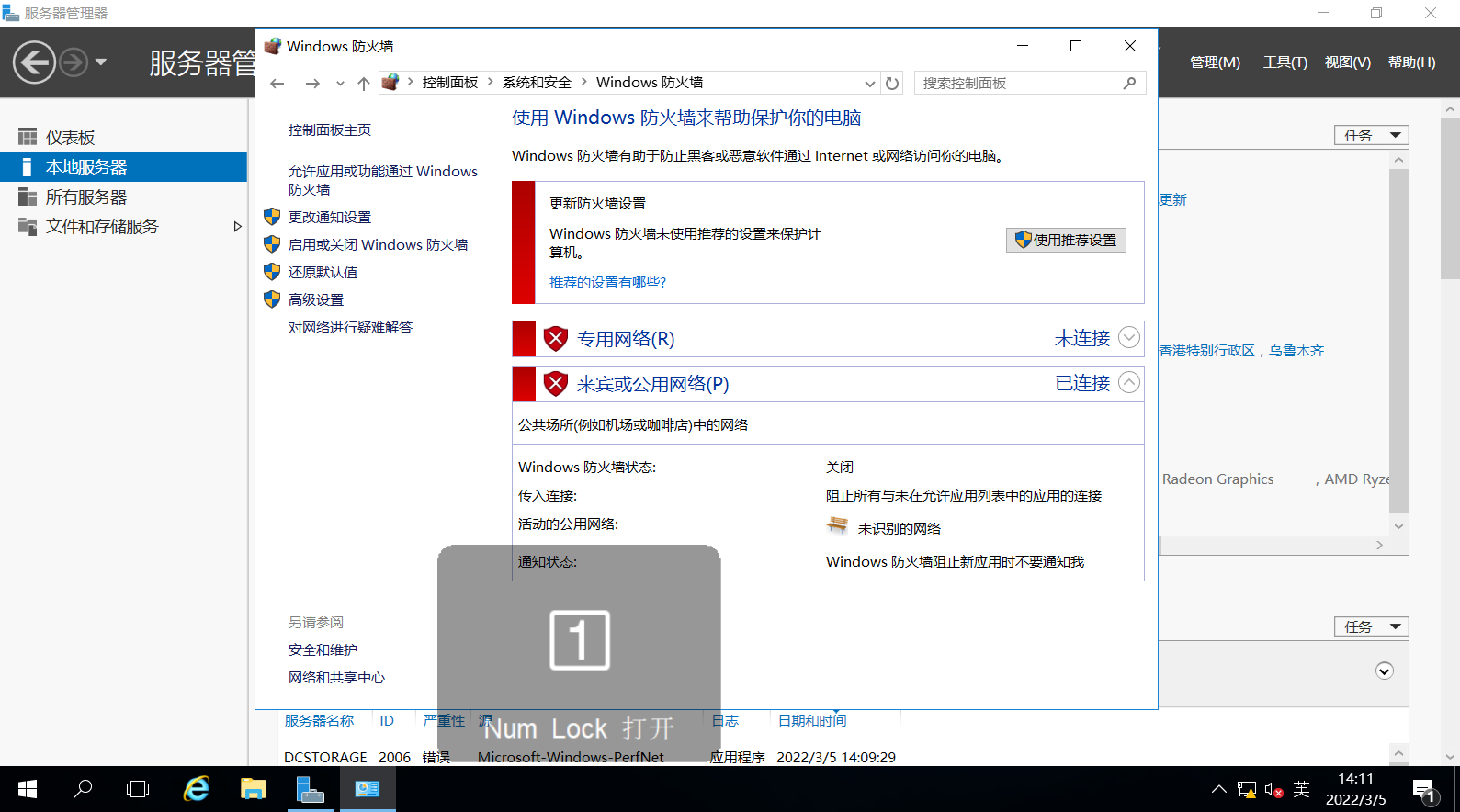Click the Forward arrow in Firewall window
The image size is (1460, 812).
[x=312, y=84]
